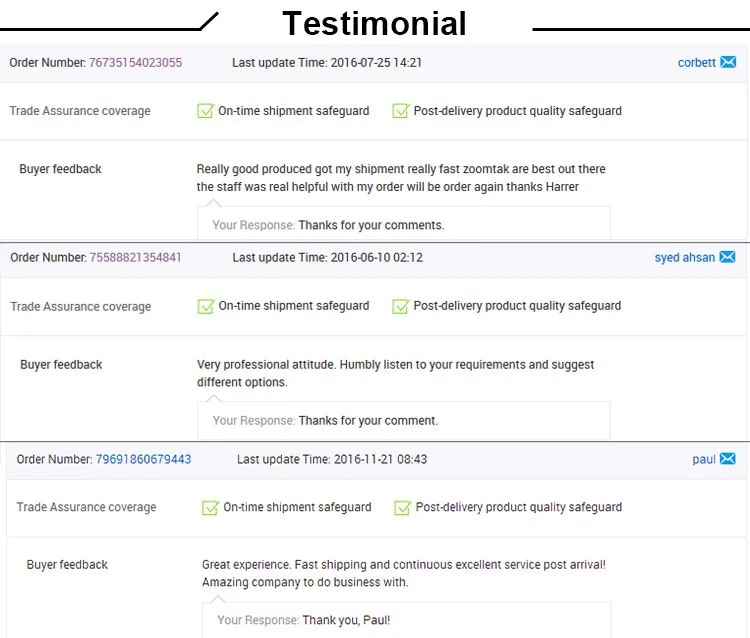The height and width of the screenshot is (638, 750).
Task: Open buyer profile syed ahsan
Action: [684, 257]
